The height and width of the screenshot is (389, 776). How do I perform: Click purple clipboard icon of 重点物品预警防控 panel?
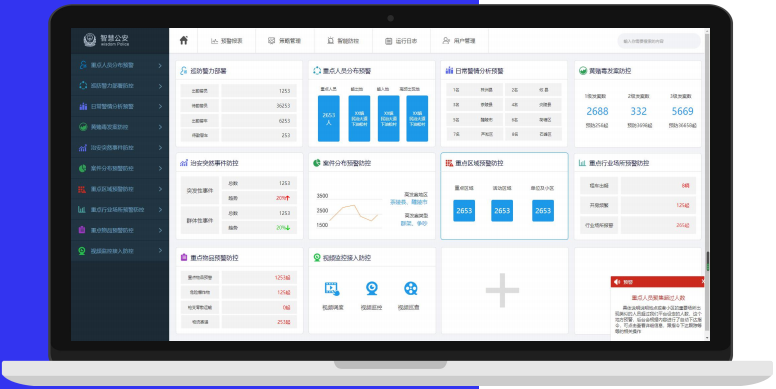tap(184, 257)
